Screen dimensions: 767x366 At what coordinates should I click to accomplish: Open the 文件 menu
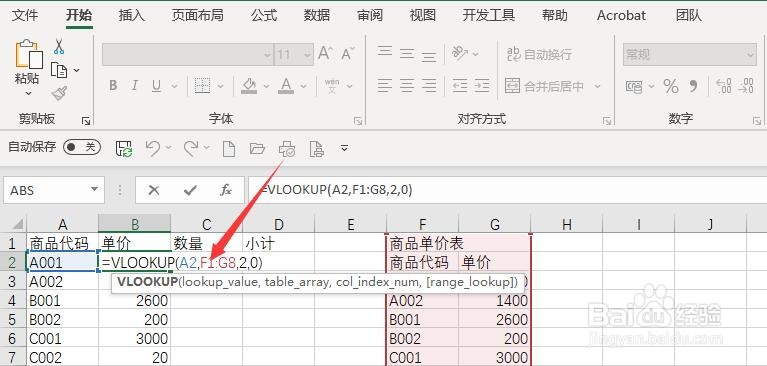click(x=25, y=15)
